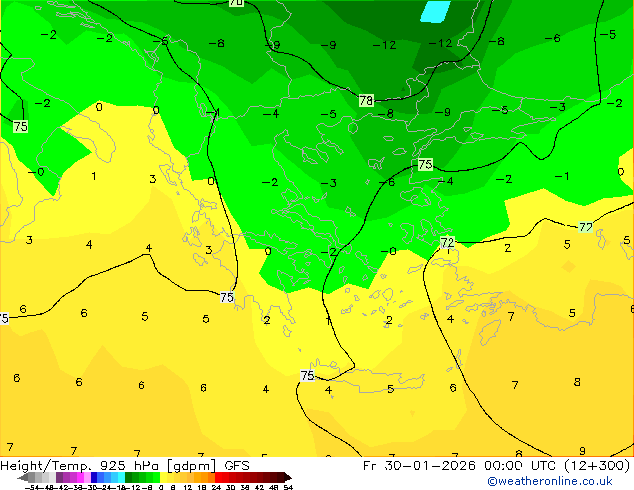Click the GFS model name in the title
This screenshot has height=490, width=634.
point(237,466)
